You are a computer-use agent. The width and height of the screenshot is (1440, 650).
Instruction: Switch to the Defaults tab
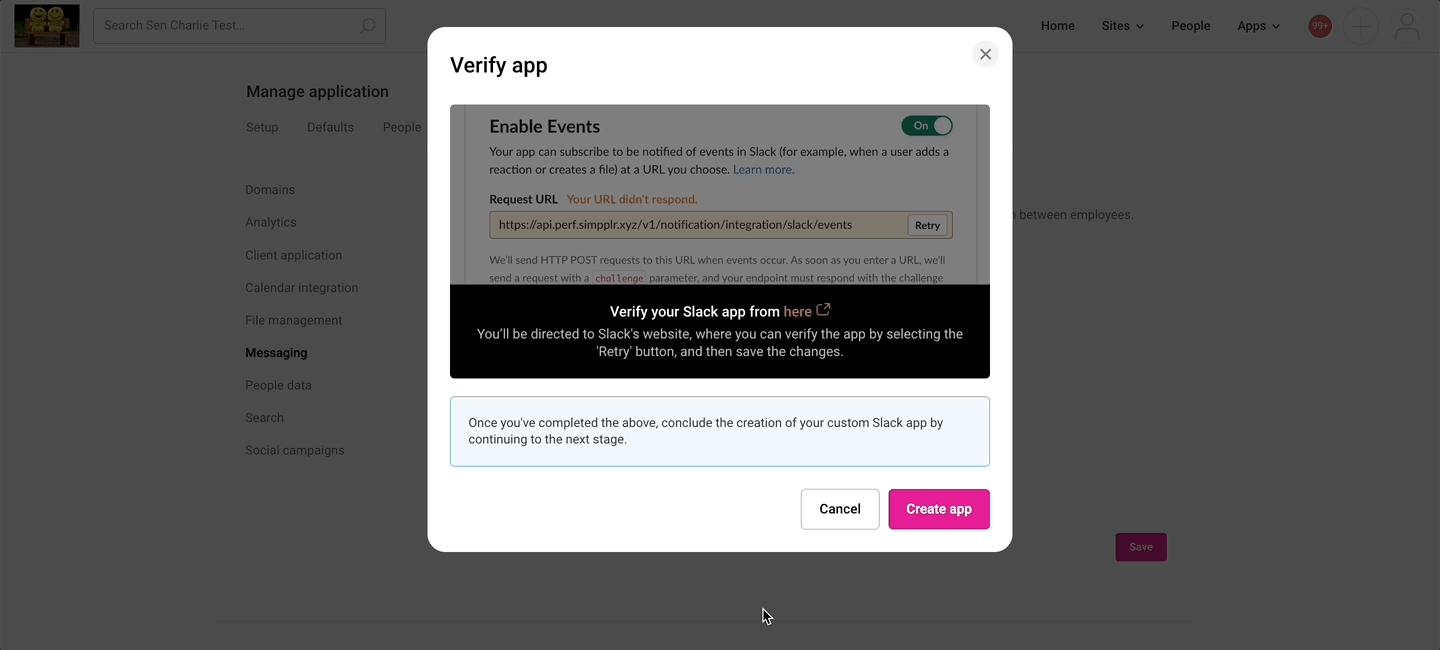[330, 127]
